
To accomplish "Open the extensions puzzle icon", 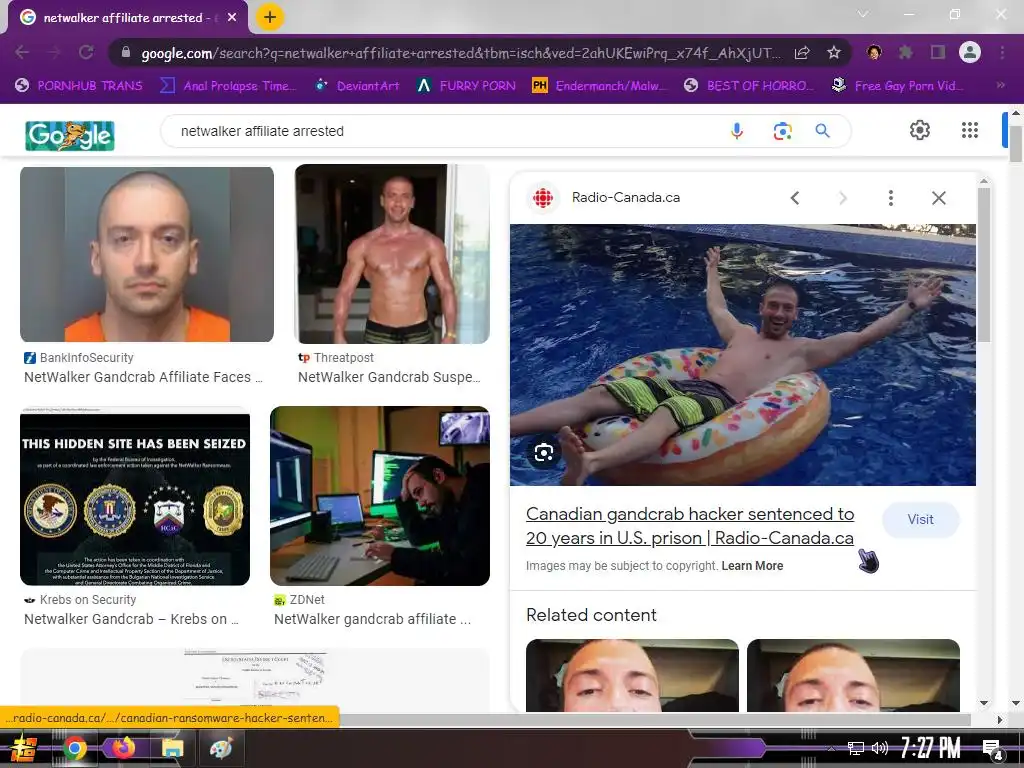I will click(905, 52).
